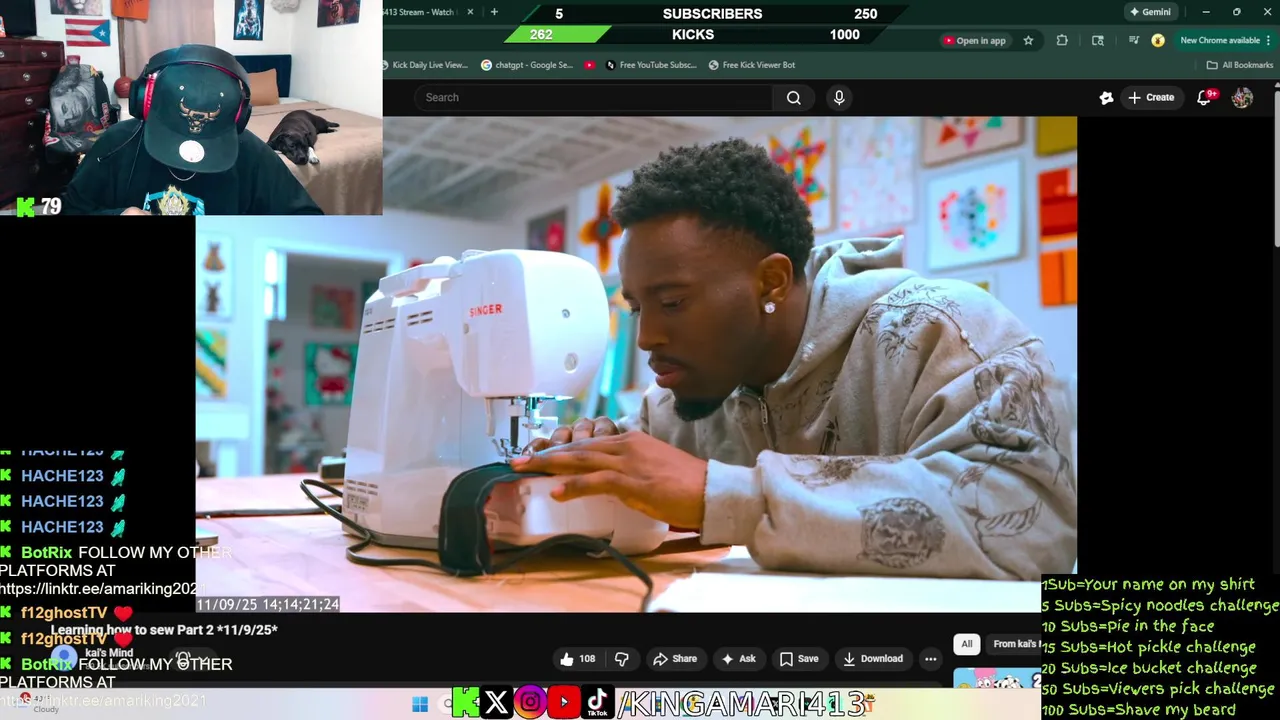Open 'Kick Daily Live View...' bookmark
The height and width of the screenshot is (720, 1280).
click(425, 65)
